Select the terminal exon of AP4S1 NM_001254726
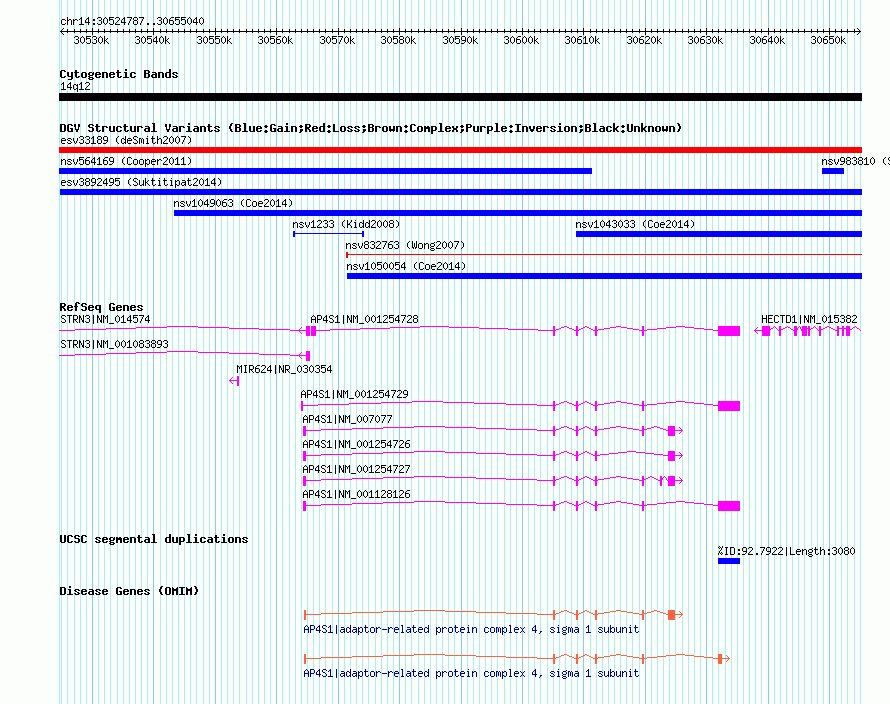 (671, 456)
